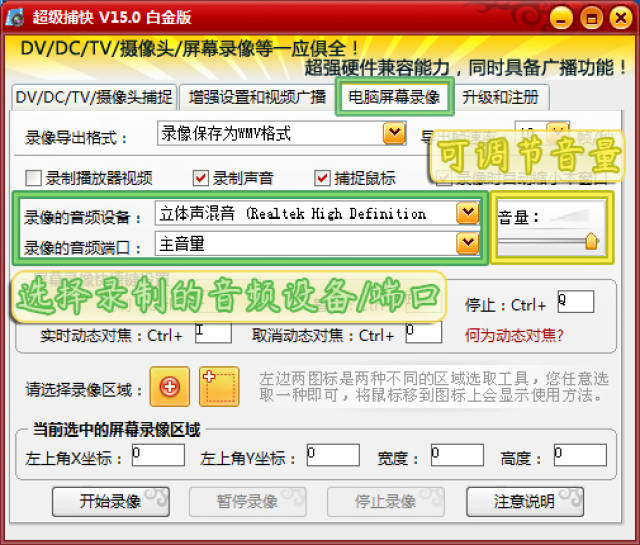Select the 电脑屏幕录像 tab

pos(394,97)
